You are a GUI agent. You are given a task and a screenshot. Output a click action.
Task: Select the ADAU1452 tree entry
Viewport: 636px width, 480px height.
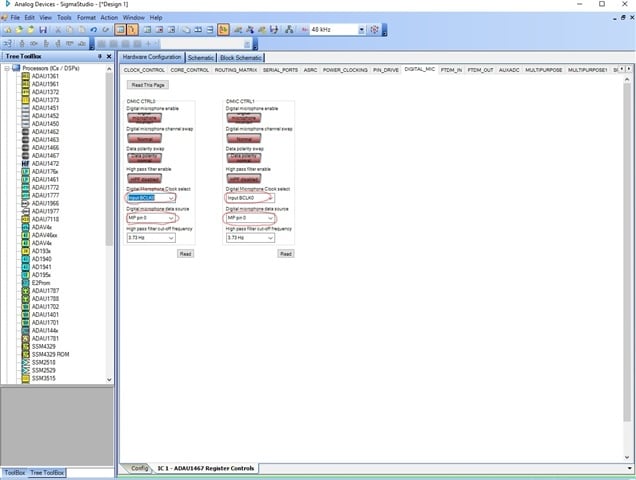[45, 116]
